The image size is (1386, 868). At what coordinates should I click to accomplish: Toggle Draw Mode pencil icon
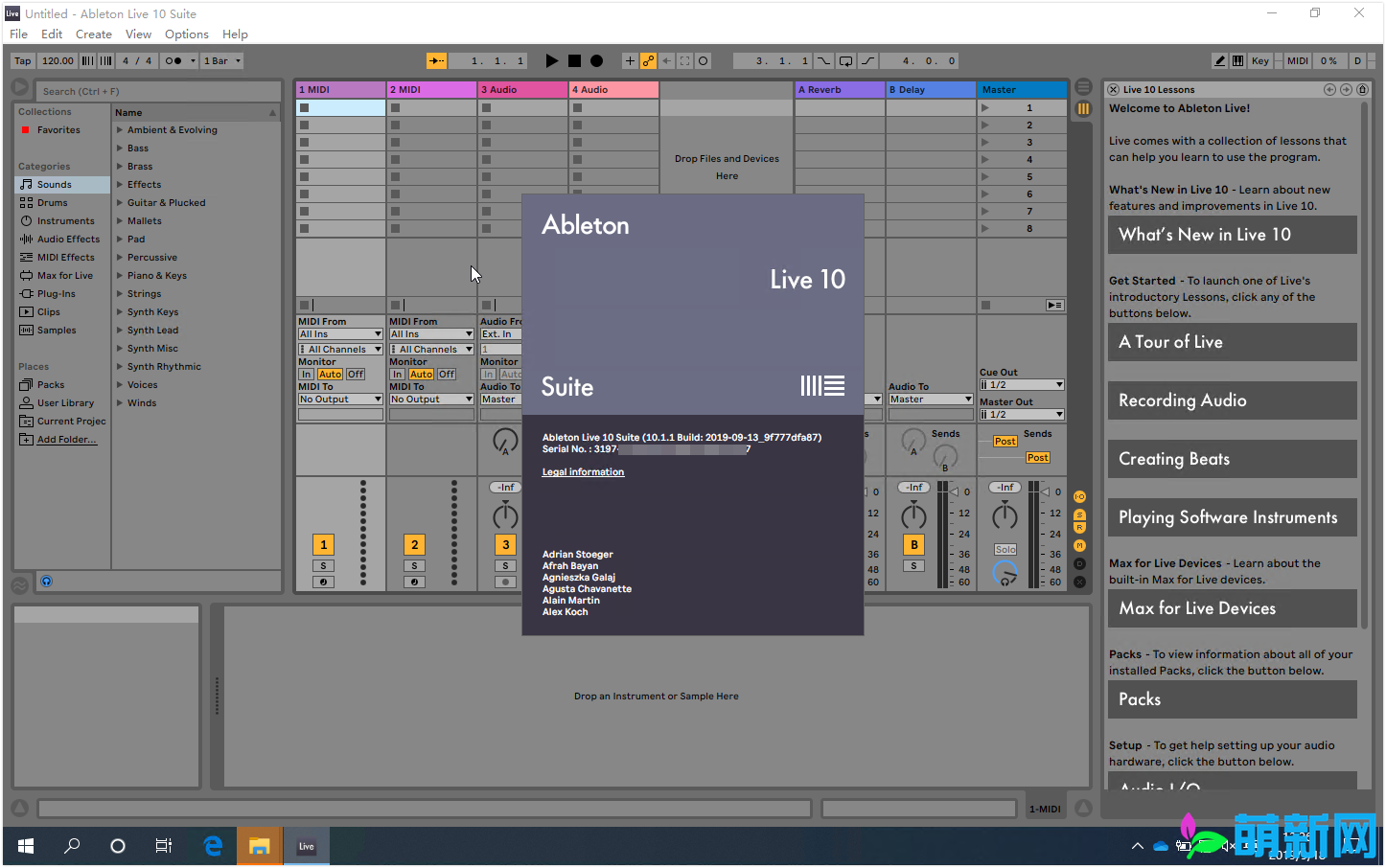[1219, 60]
